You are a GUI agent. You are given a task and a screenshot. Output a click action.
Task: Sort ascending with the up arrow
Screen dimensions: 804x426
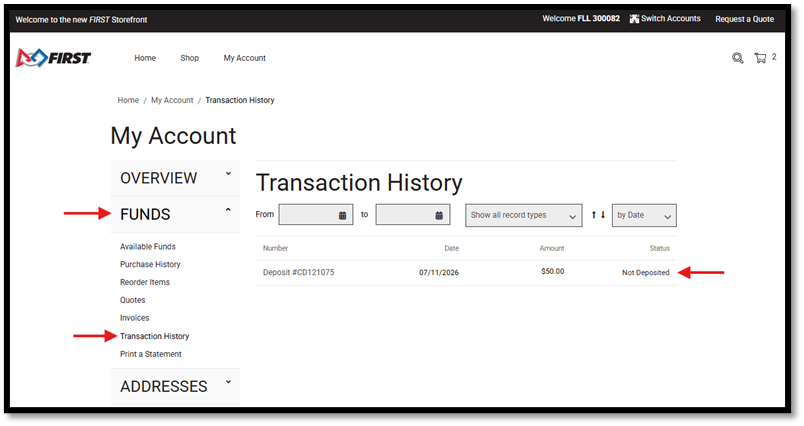point(593,215)
